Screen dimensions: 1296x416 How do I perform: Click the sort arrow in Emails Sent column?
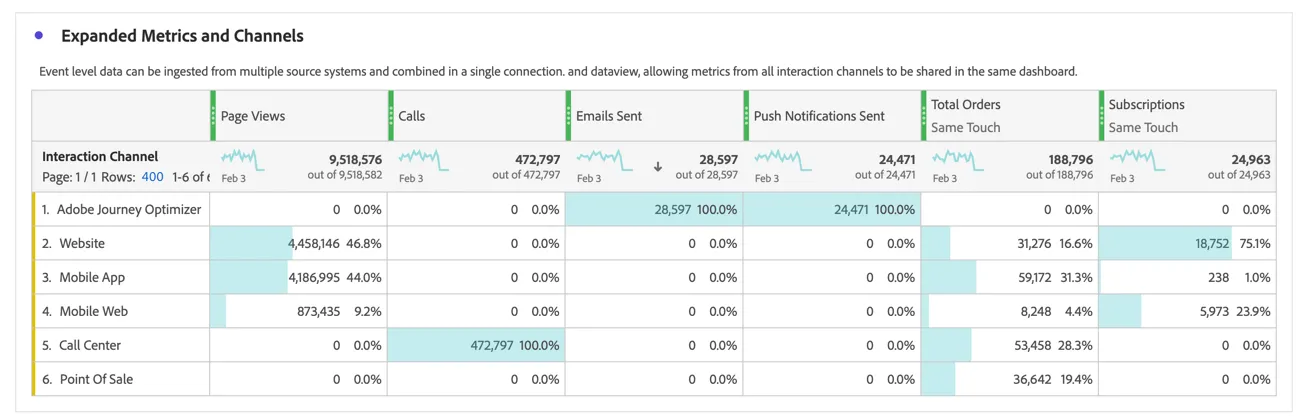657,167
